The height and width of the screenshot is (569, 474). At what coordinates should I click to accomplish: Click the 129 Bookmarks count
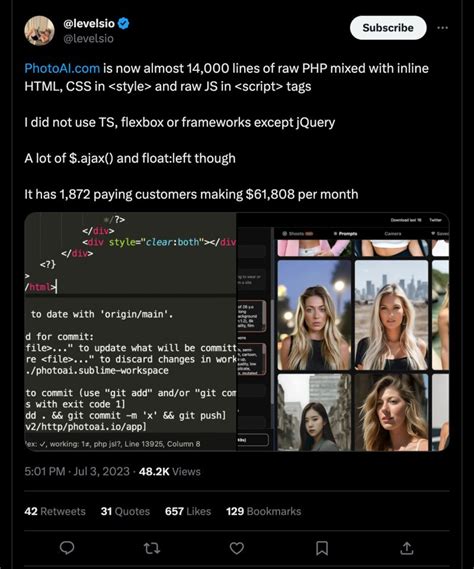coord(263,511)
